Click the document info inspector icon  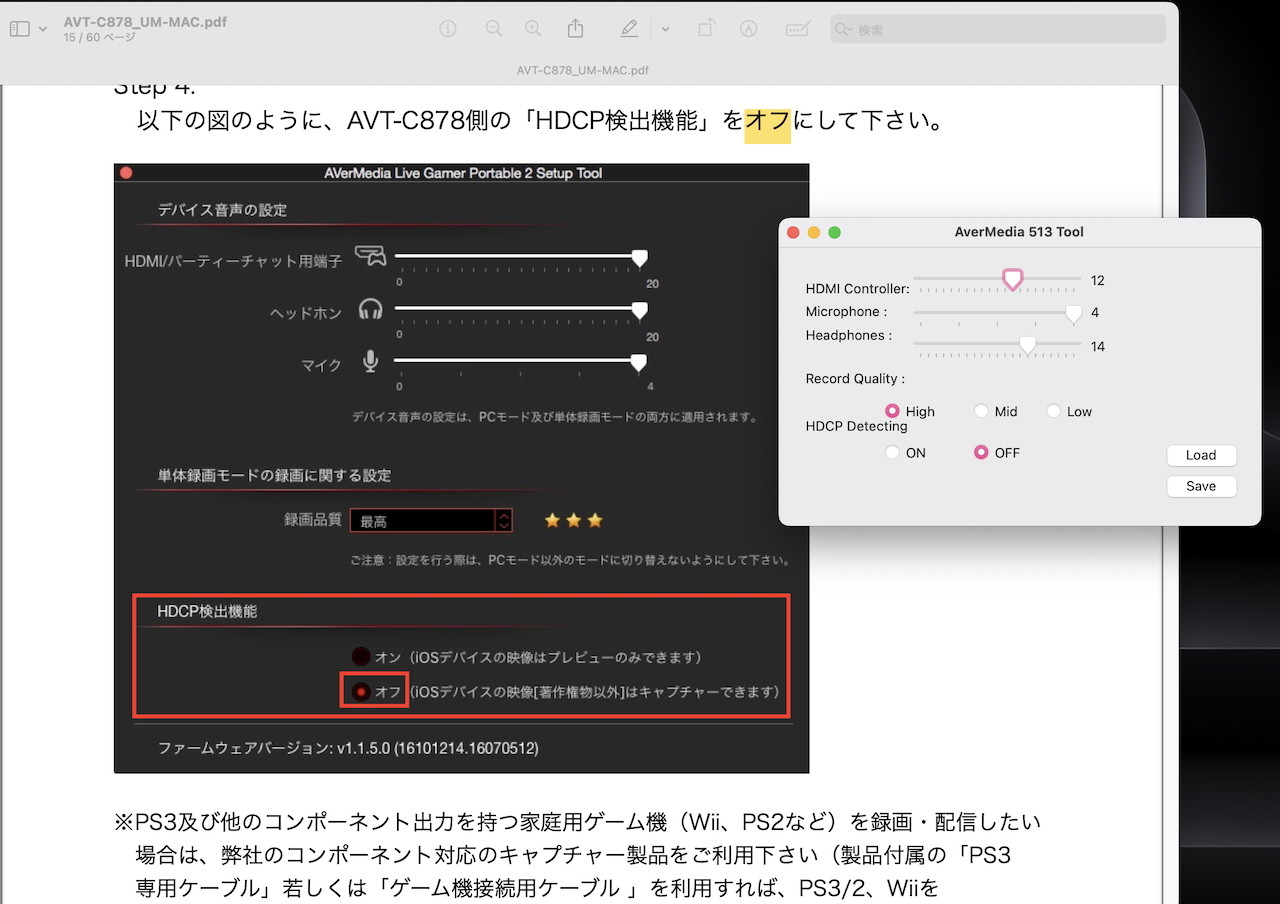(449, 29)
